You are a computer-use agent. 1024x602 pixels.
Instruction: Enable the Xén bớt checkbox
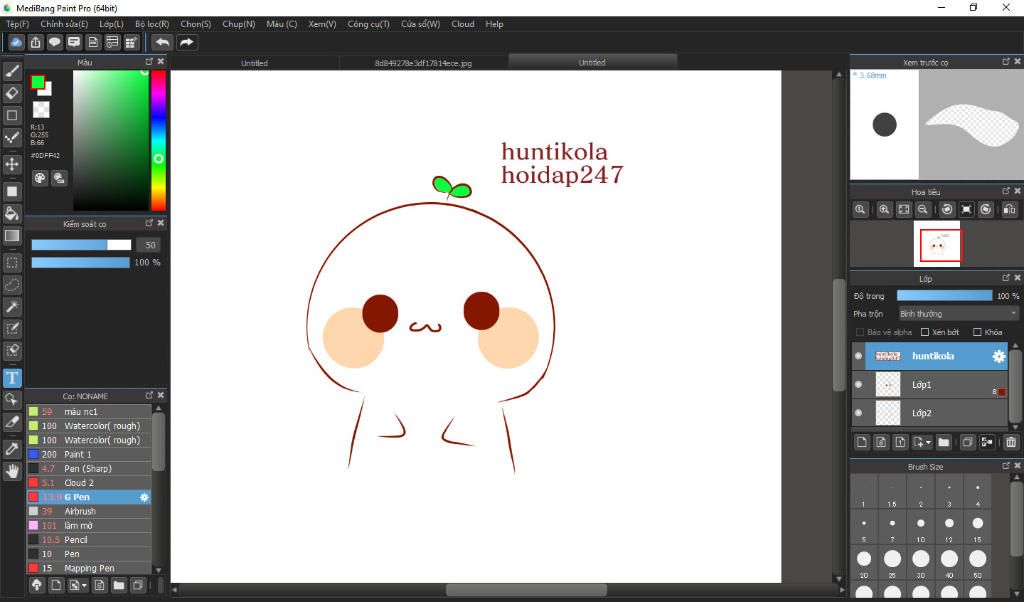(925, 332)
